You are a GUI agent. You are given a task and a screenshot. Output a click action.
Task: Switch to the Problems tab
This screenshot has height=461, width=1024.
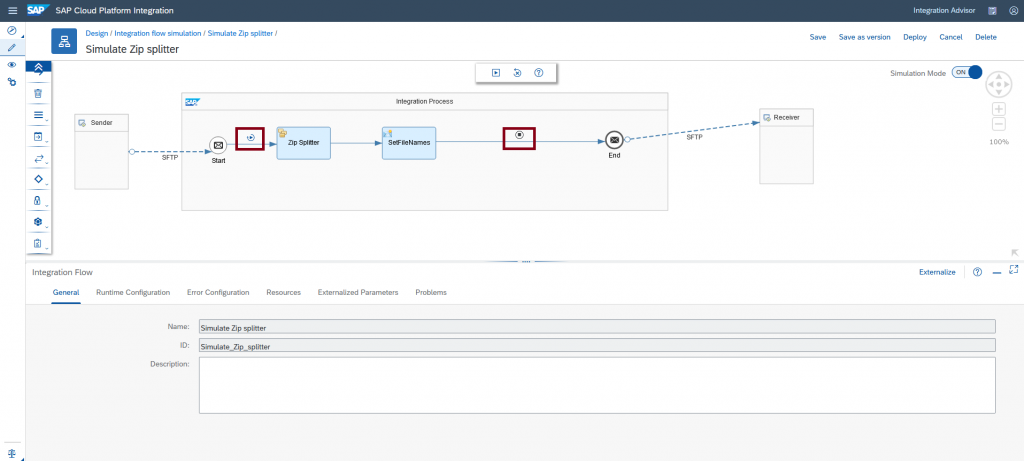(x=431, y=293)
